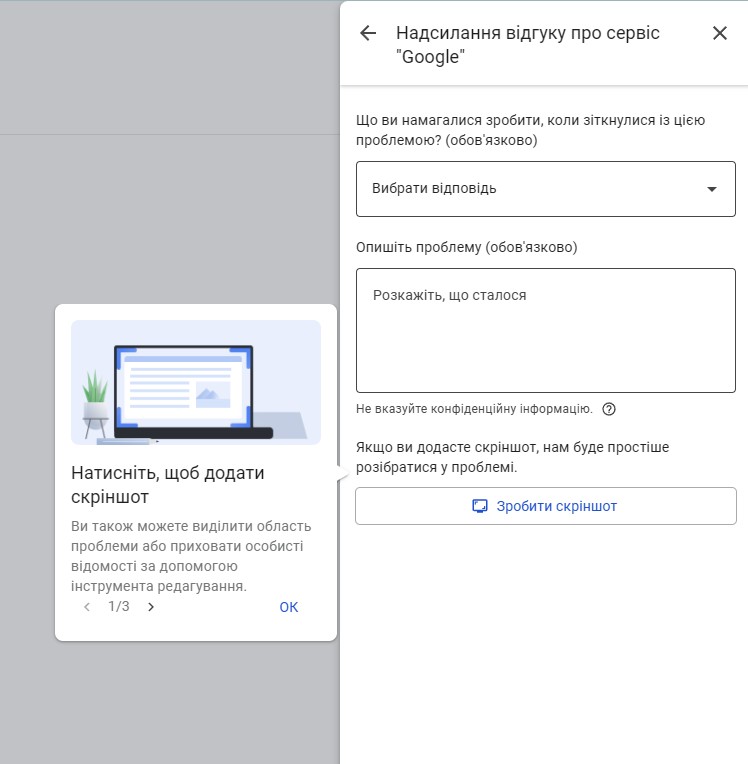Click the dropdown arrow in the answer selector
Viewport: 748px width, 764px height.
[x=712, y=189]
